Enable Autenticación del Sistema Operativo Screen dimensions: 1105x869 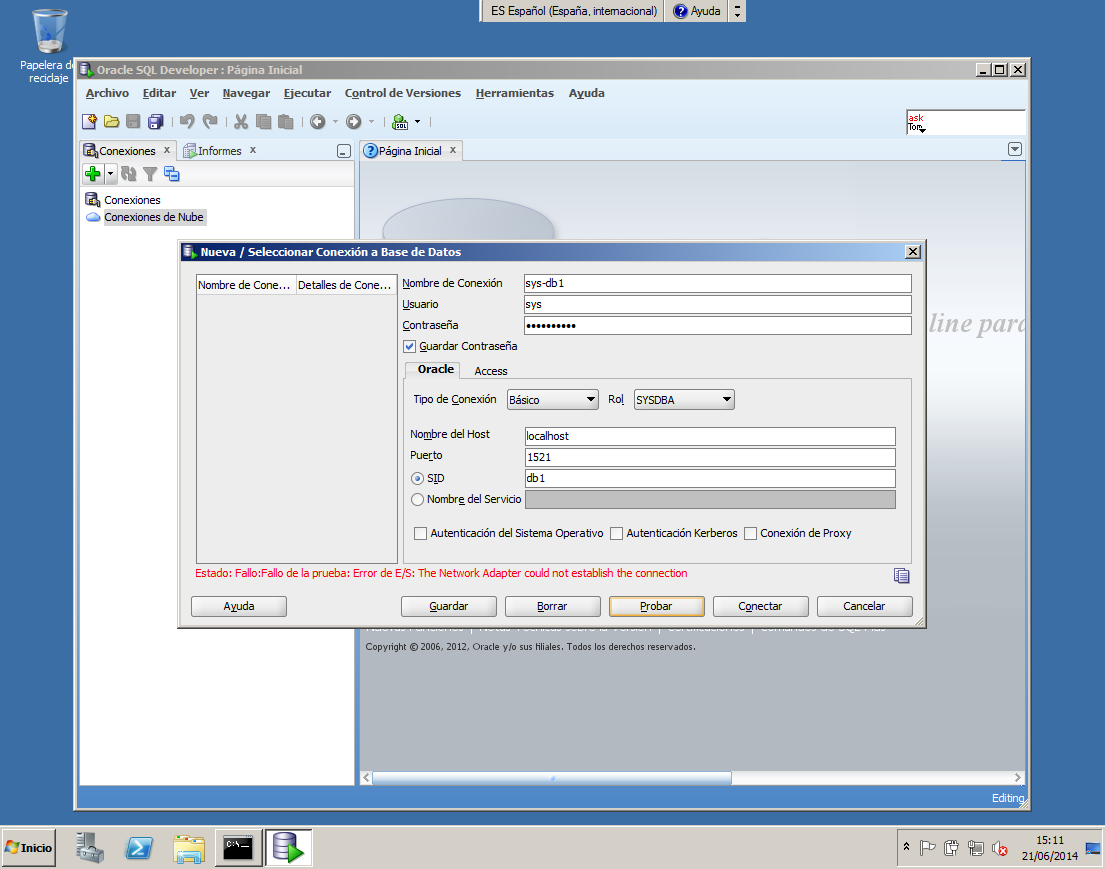pyautogui.click(x=421, y=534)
